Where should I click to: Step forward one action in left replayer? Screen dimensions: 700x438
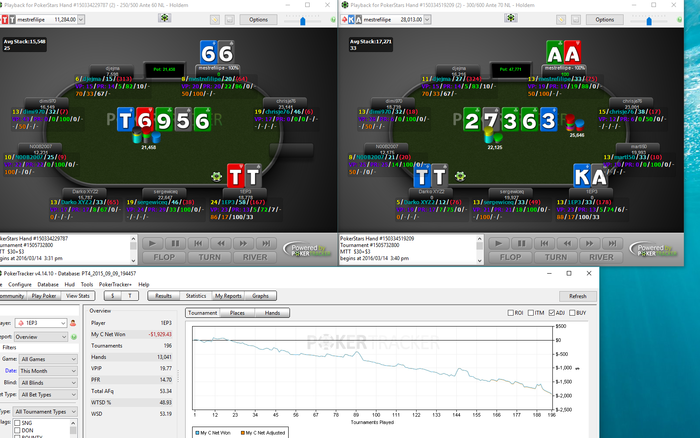pos(243,243)
